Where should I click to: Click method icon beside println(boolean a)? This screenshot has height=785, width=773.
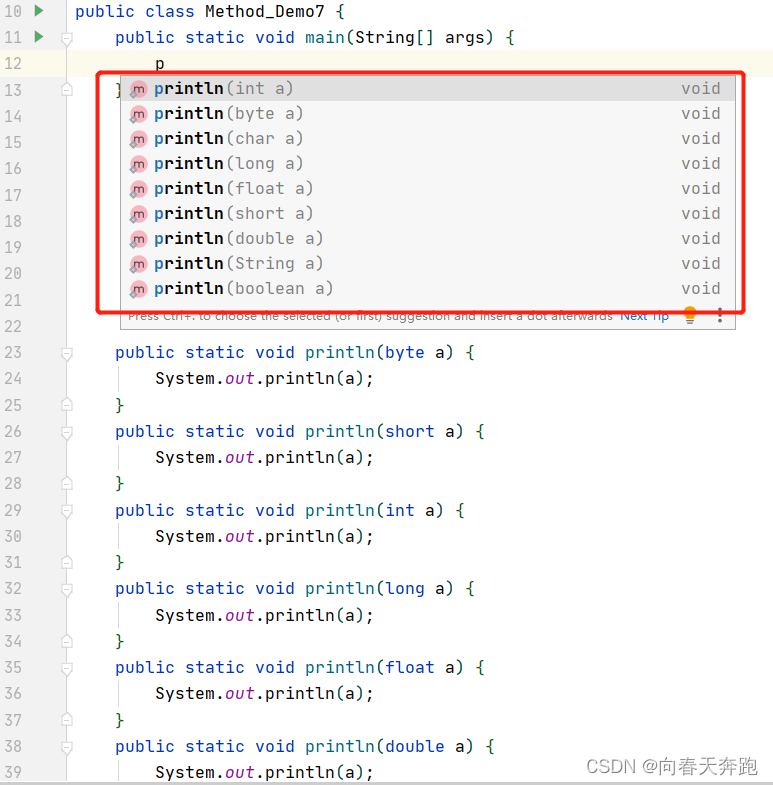[138, 289]
